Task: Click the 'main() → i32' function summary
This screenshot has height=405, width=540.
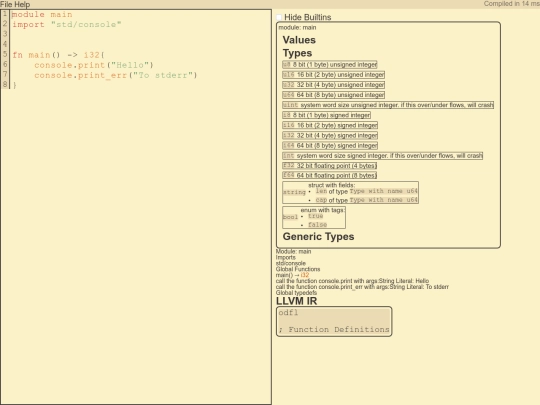Action: [x=292, y=275]
